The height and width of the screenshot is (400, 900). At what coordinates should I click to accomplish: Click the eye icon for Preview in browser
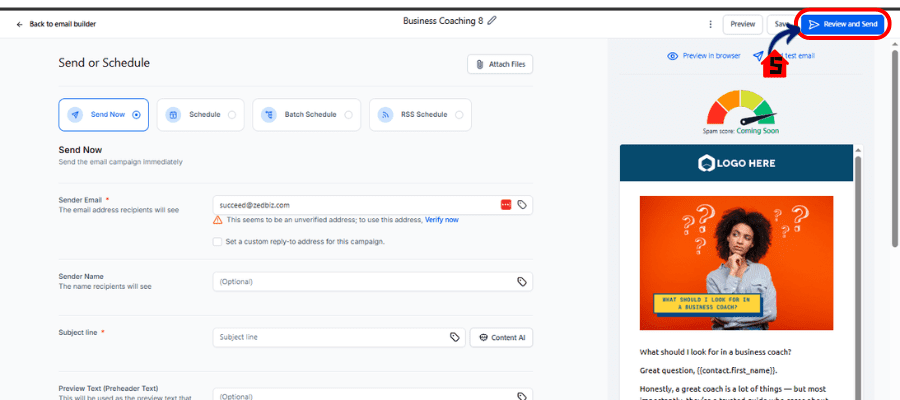point(672,56)
